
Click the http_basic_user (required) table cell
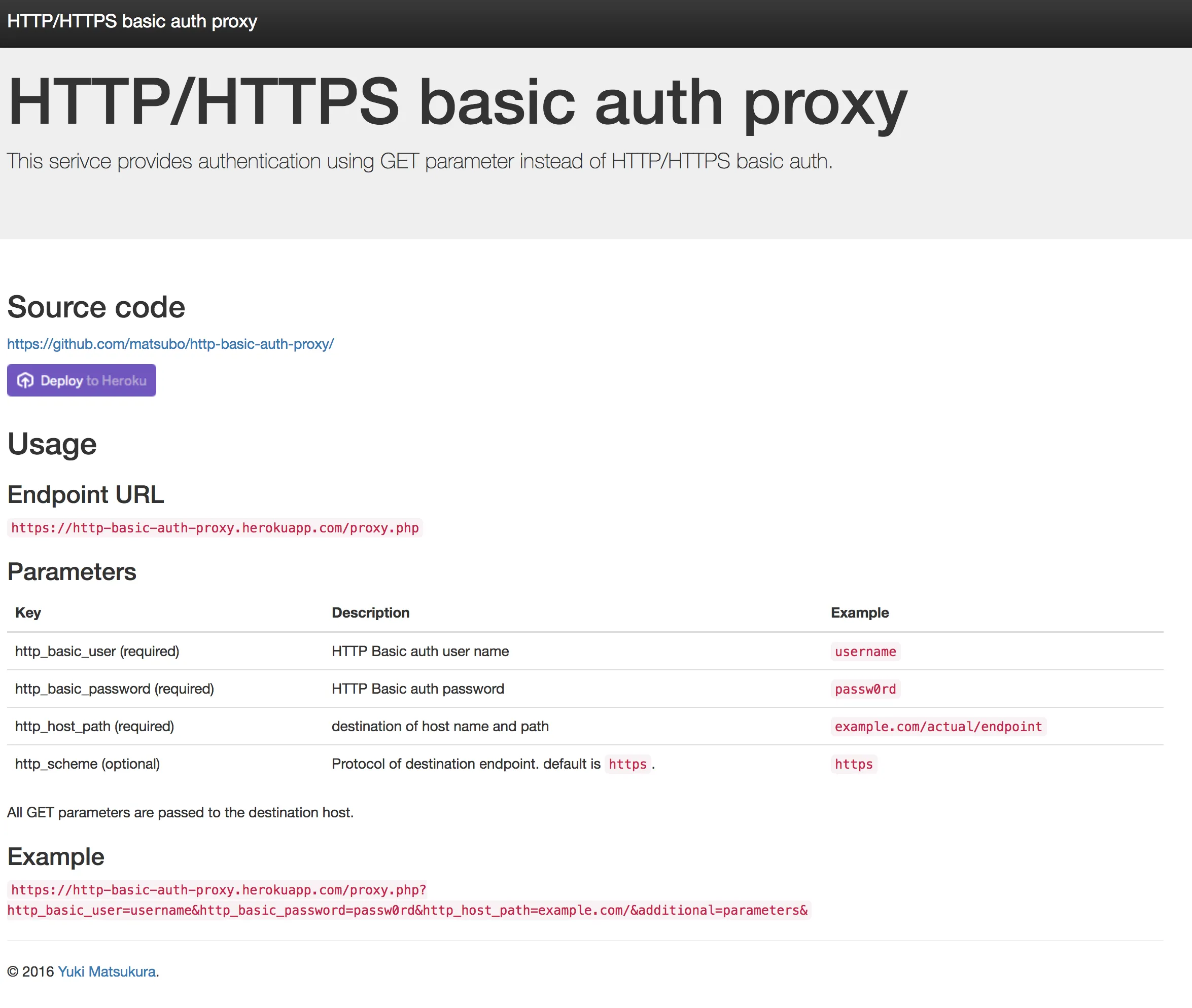(97, 652)
